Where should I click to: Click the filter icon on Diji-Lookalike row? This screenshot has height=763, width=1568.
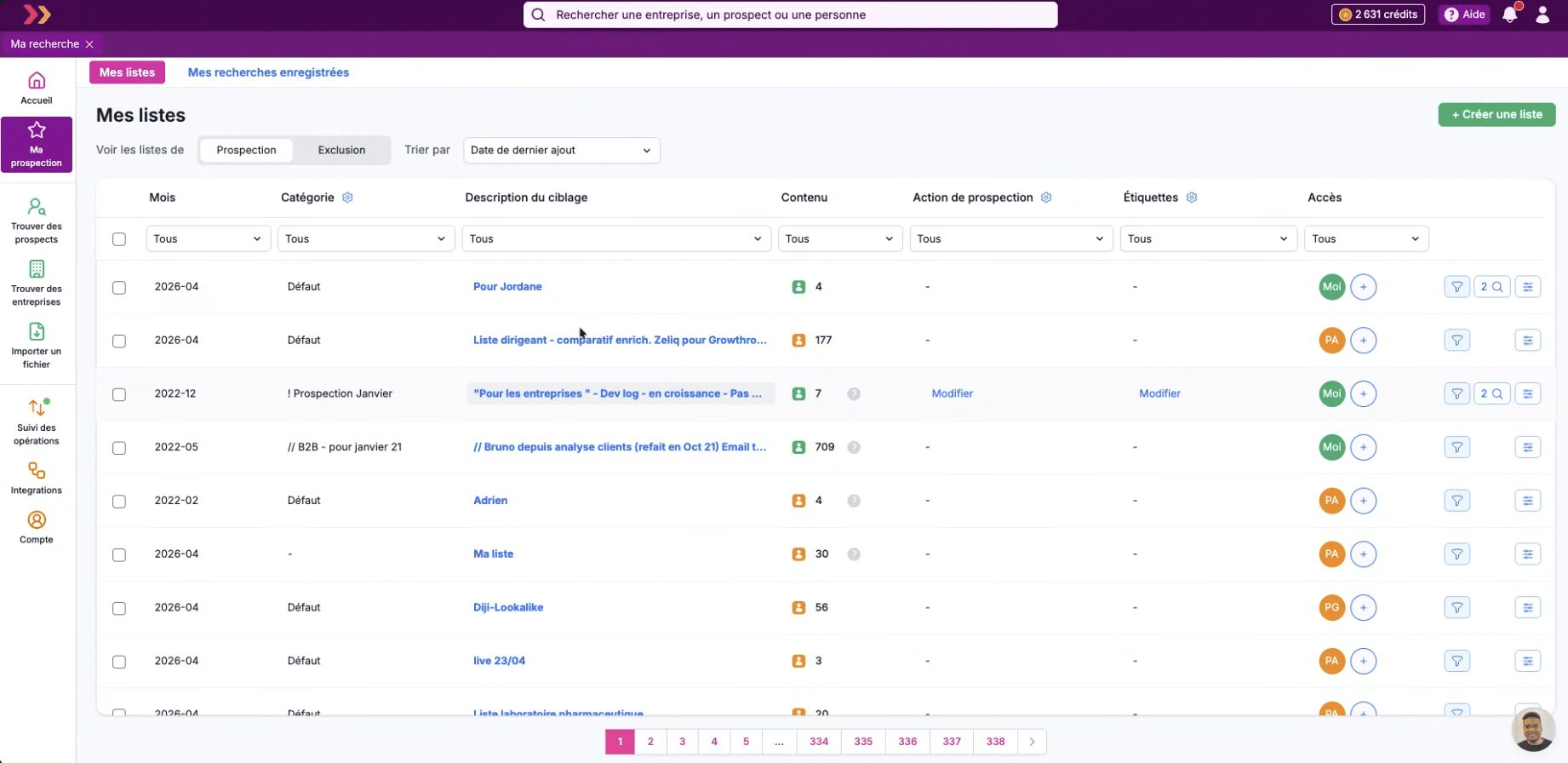click(1457, 608)
